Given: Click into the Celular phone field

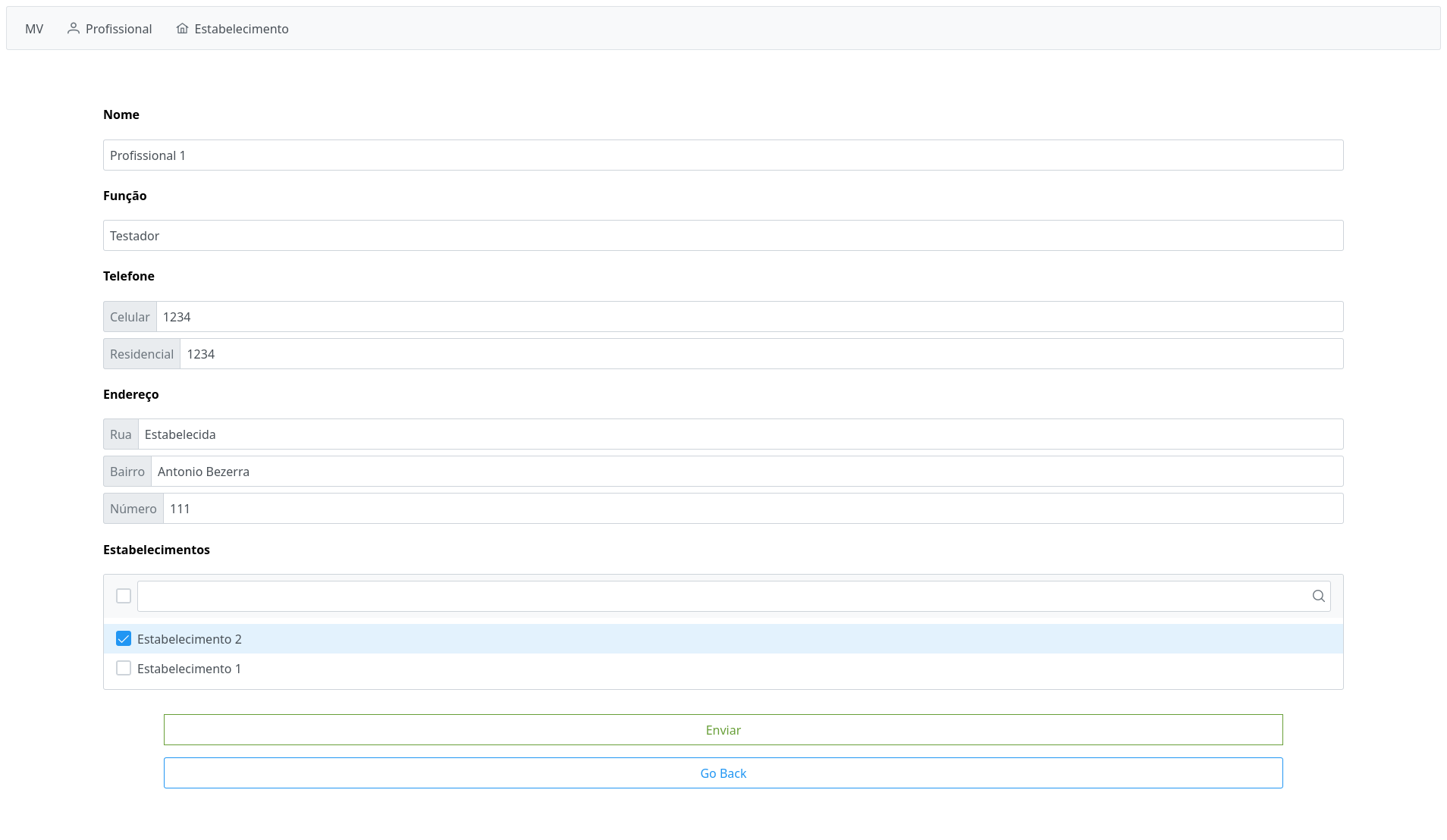Looking at the screenshot, I should click(750, 316).
